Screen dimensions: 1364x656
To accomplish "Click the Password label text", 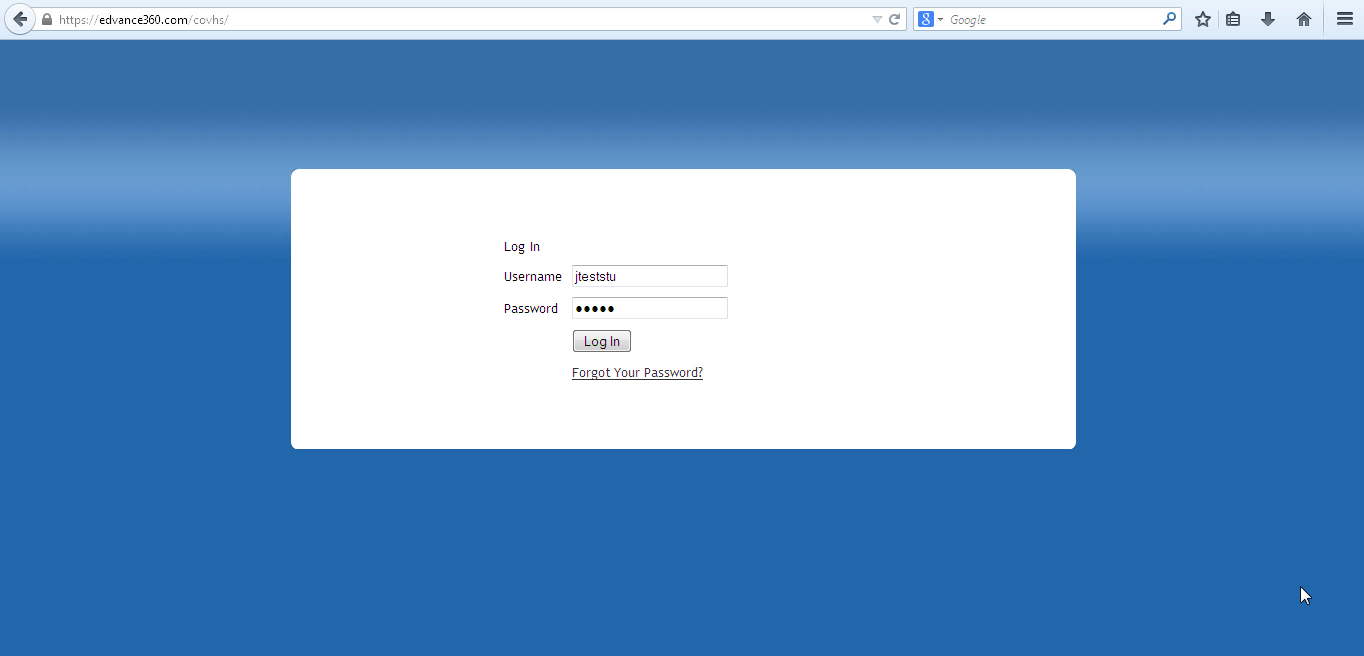I will 530,309.
